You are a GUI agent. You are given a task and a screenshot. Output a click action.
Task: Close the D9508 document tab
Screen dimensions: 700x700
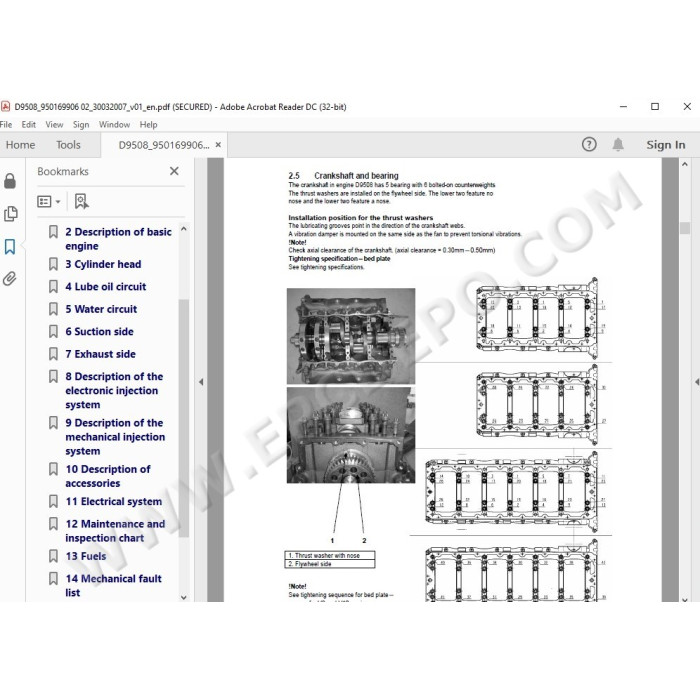[x=218, y=145]
